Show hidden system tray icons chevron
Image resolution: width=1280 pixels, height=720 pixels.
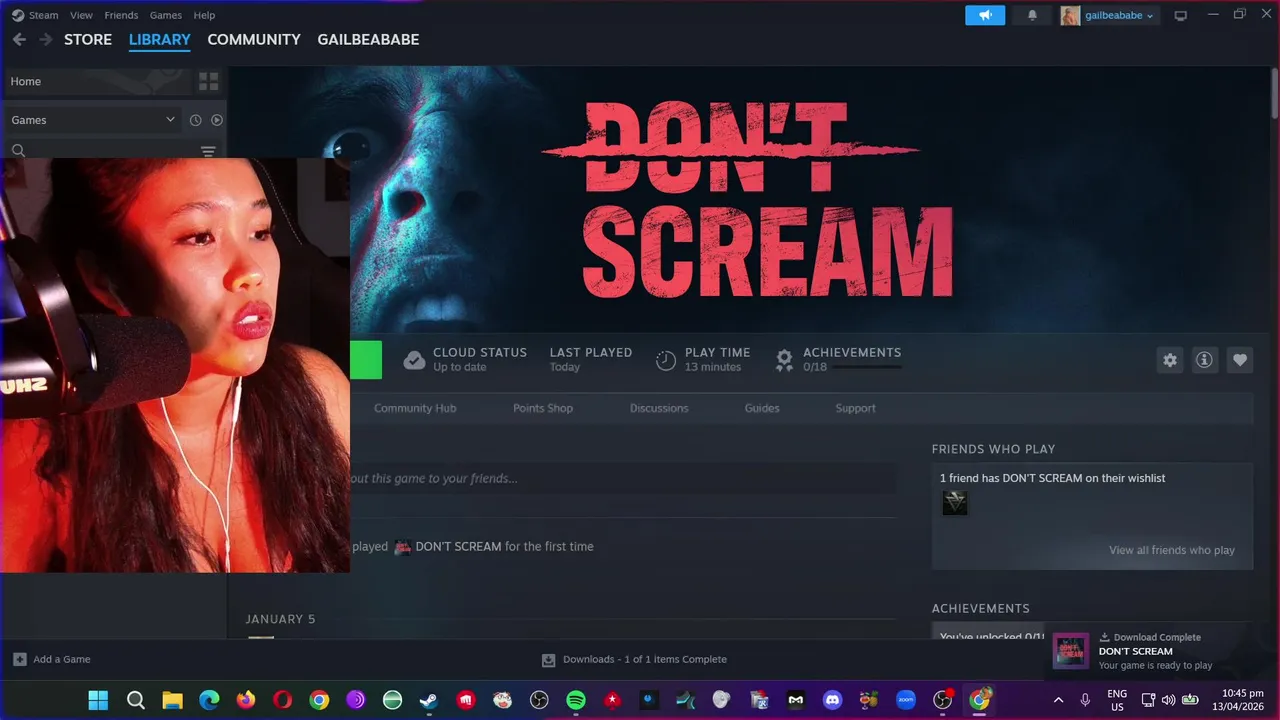1059,700
